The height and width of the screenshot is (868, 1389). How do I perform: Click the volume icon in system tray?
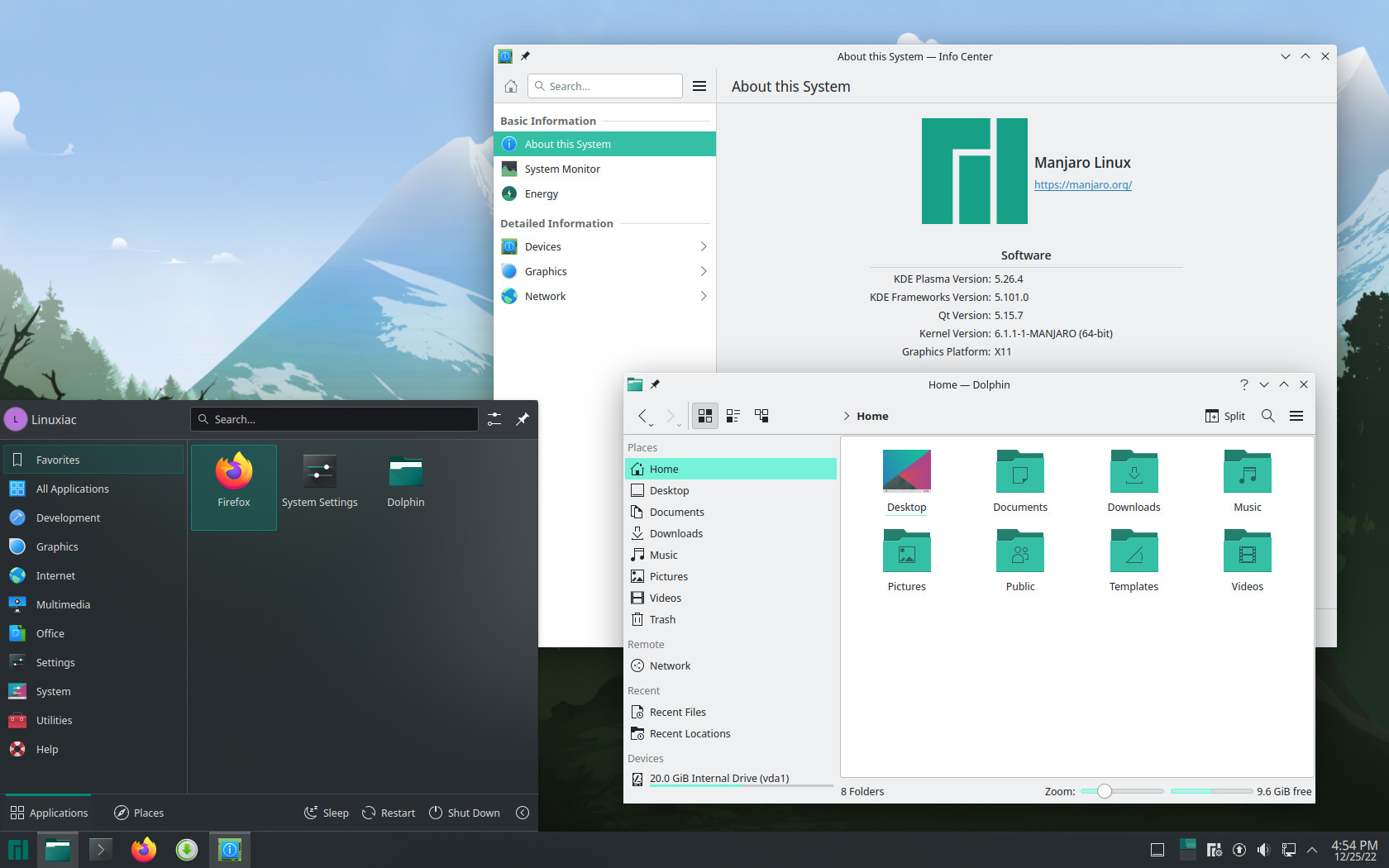pyautogui.click(x=1263, y=850)
